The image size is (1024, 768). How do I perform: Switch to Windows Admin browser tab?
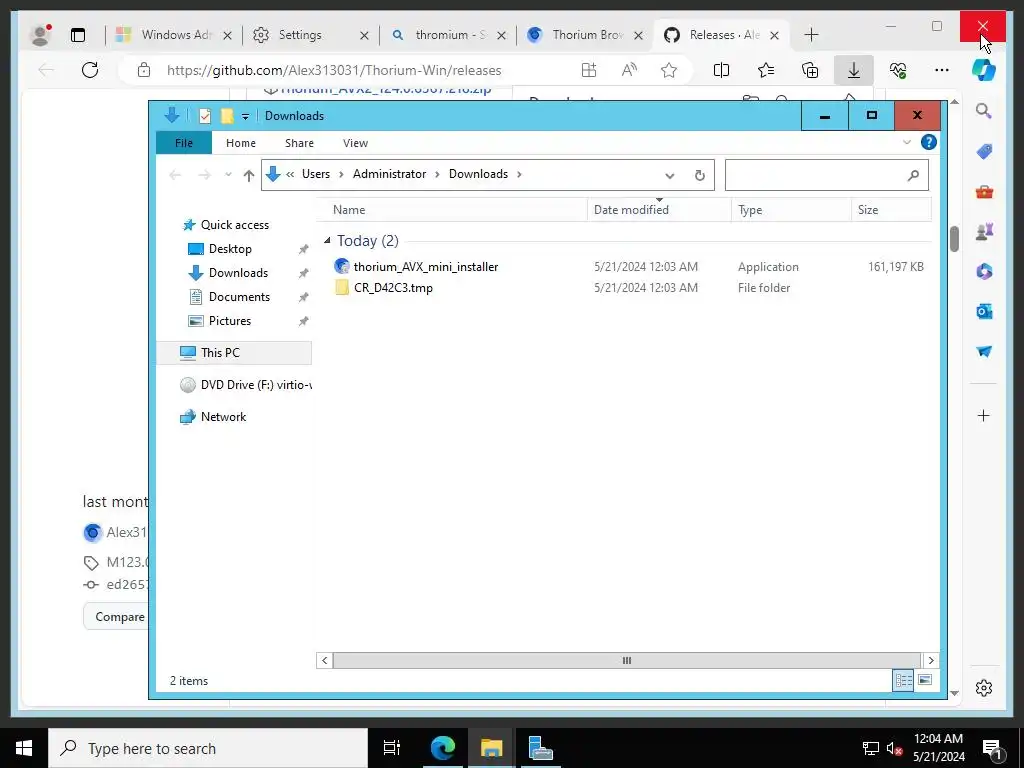(174, 35)
